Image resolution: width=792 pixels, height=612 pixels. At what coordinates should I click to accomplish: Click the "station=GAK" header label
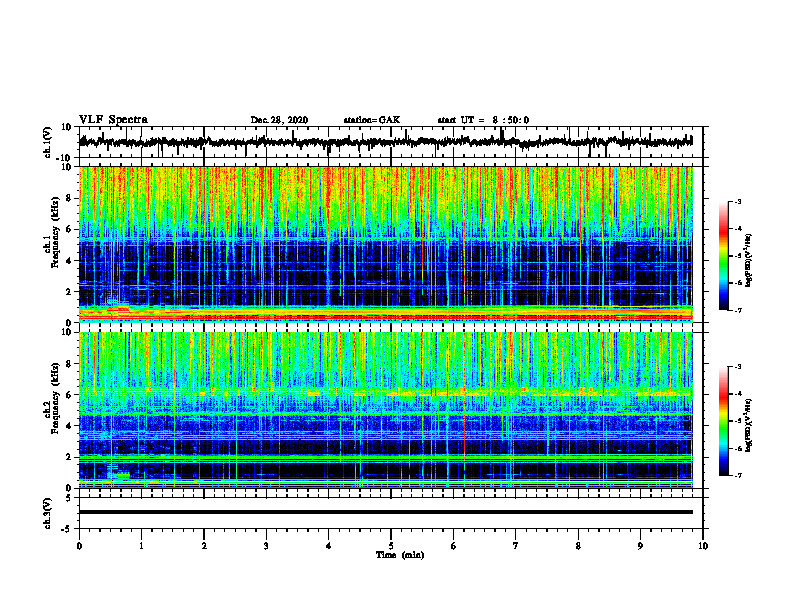[372, 120]
